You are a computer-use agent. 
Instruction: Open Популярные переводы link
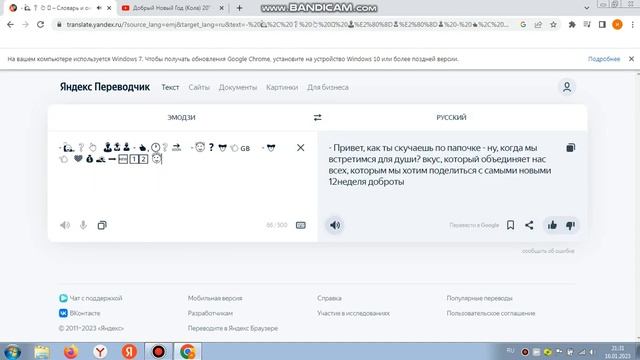[x=480, y=298]
